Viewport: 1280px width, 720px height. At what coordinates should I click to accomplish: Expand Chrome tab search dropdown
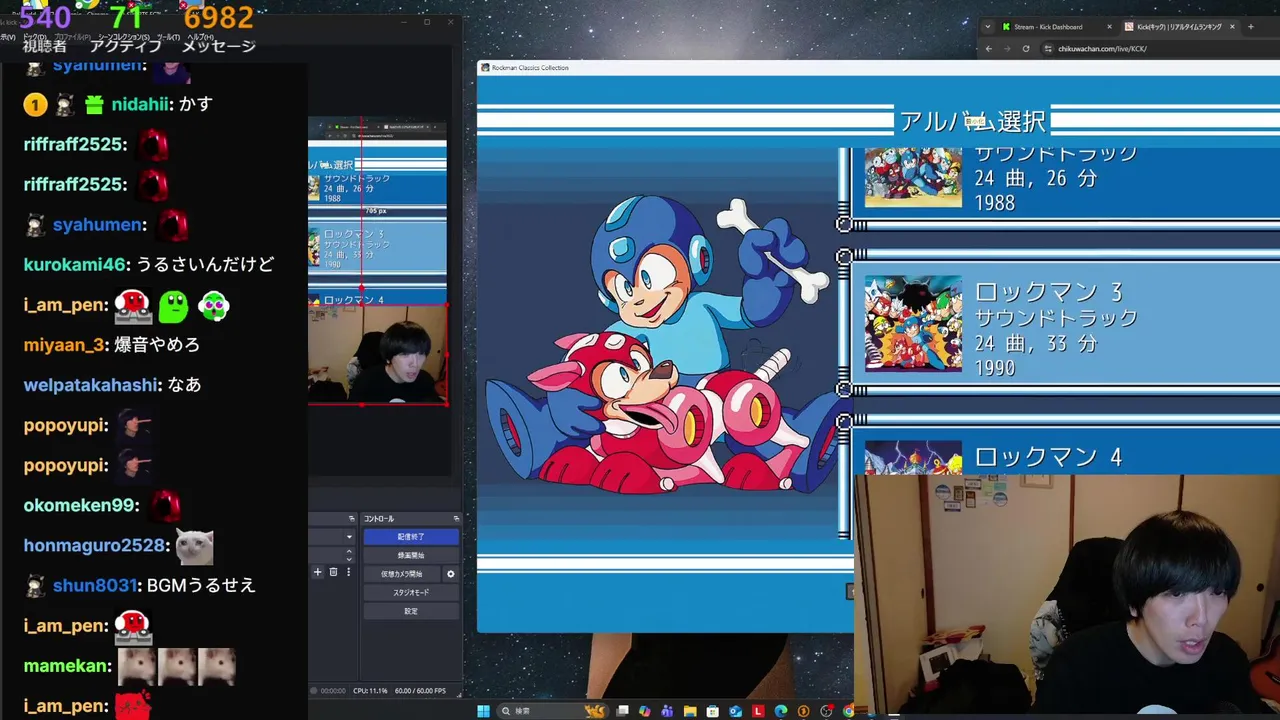tap(988, 27)
